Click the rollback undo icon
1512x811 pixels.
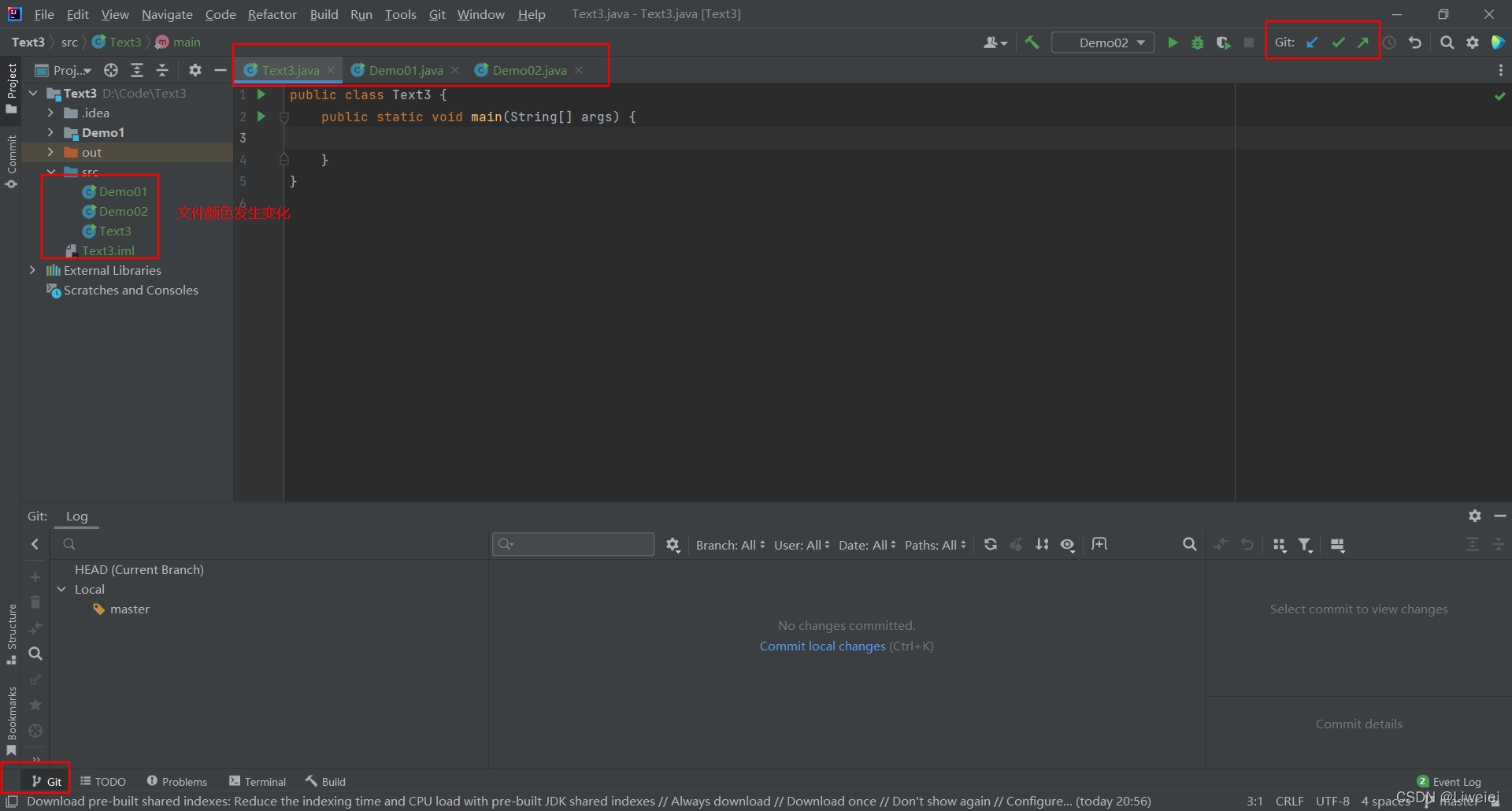tap(1415, 43)
